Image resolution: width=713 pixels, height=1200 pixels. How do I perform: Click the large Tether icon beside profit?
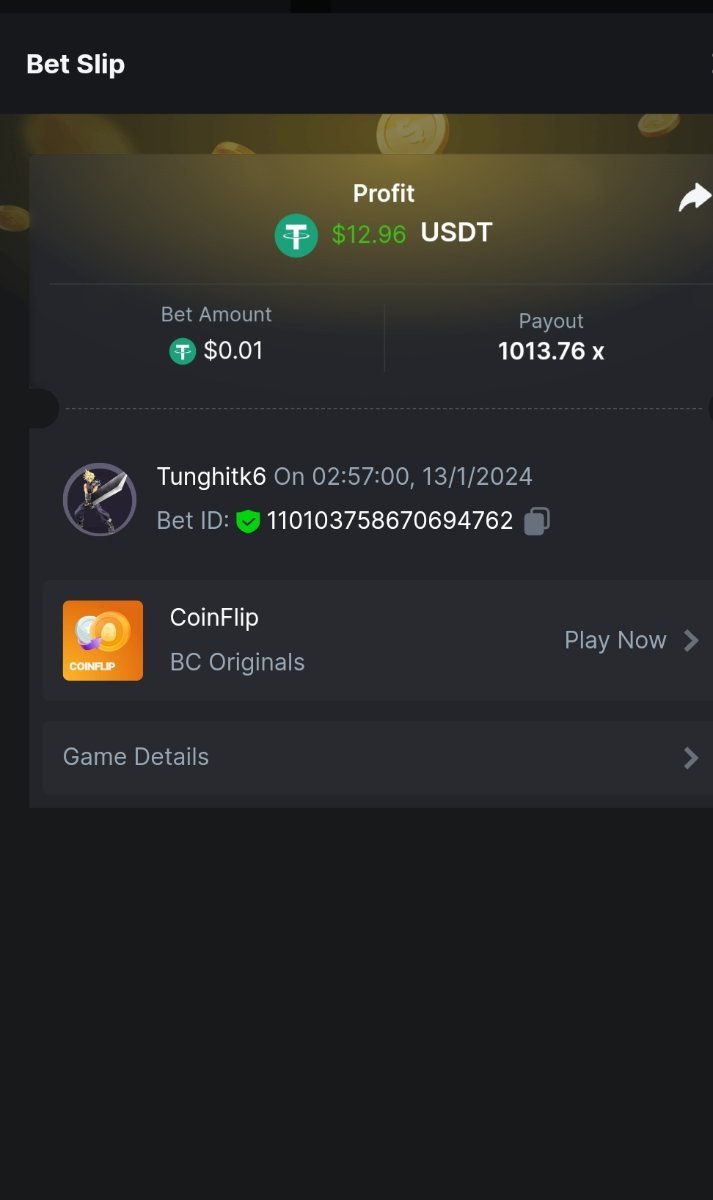click(296, 235)
